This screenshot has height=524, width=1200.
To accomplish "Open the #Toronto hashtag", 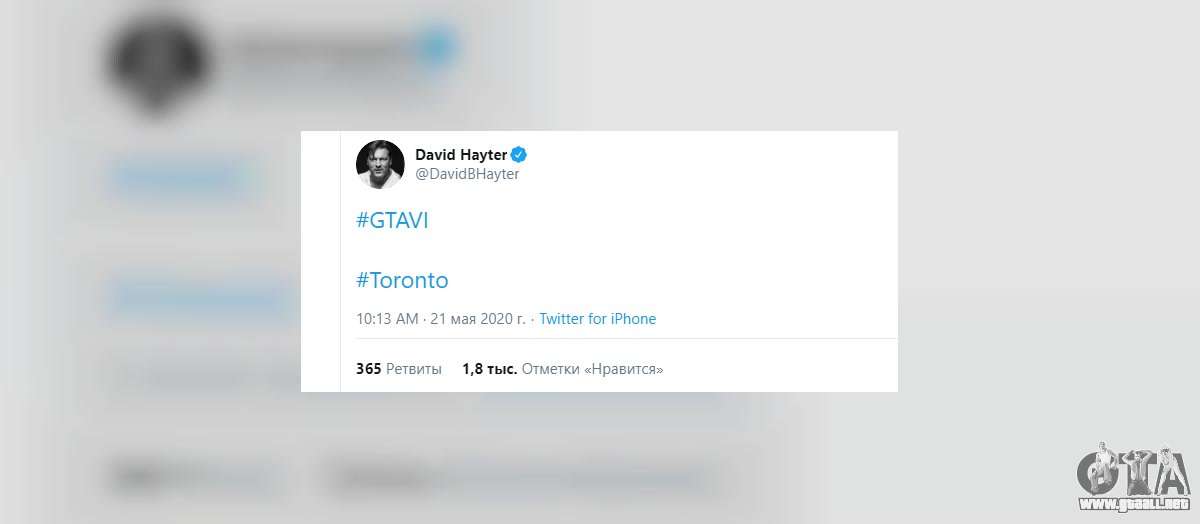I will [402, 279].
